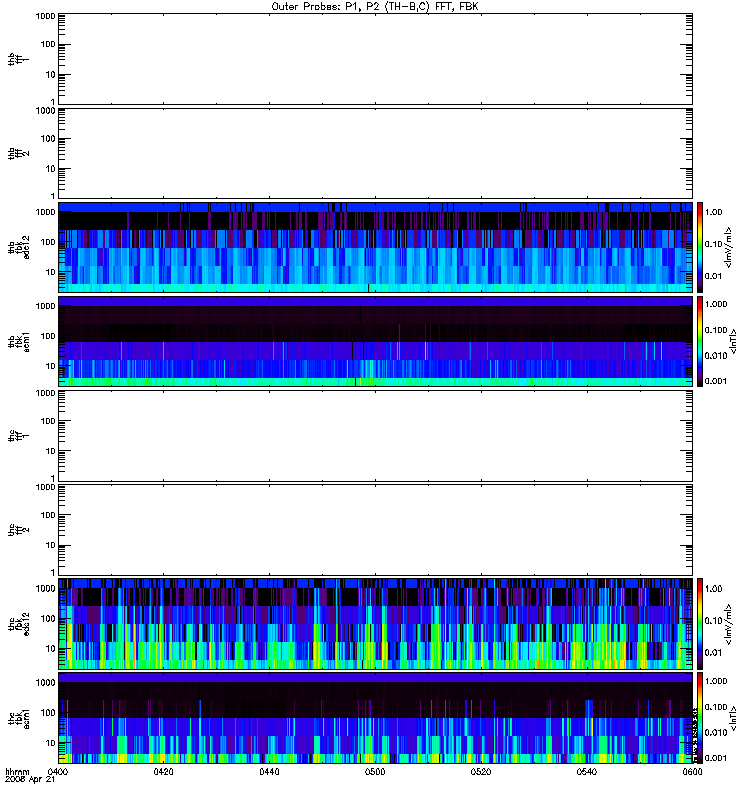Screen dimensions: 750x800
Task: Click the plot title "Outer Probes: P1, P2 (TH-B,C) FFT, FBK"
Action: point(375,7)
